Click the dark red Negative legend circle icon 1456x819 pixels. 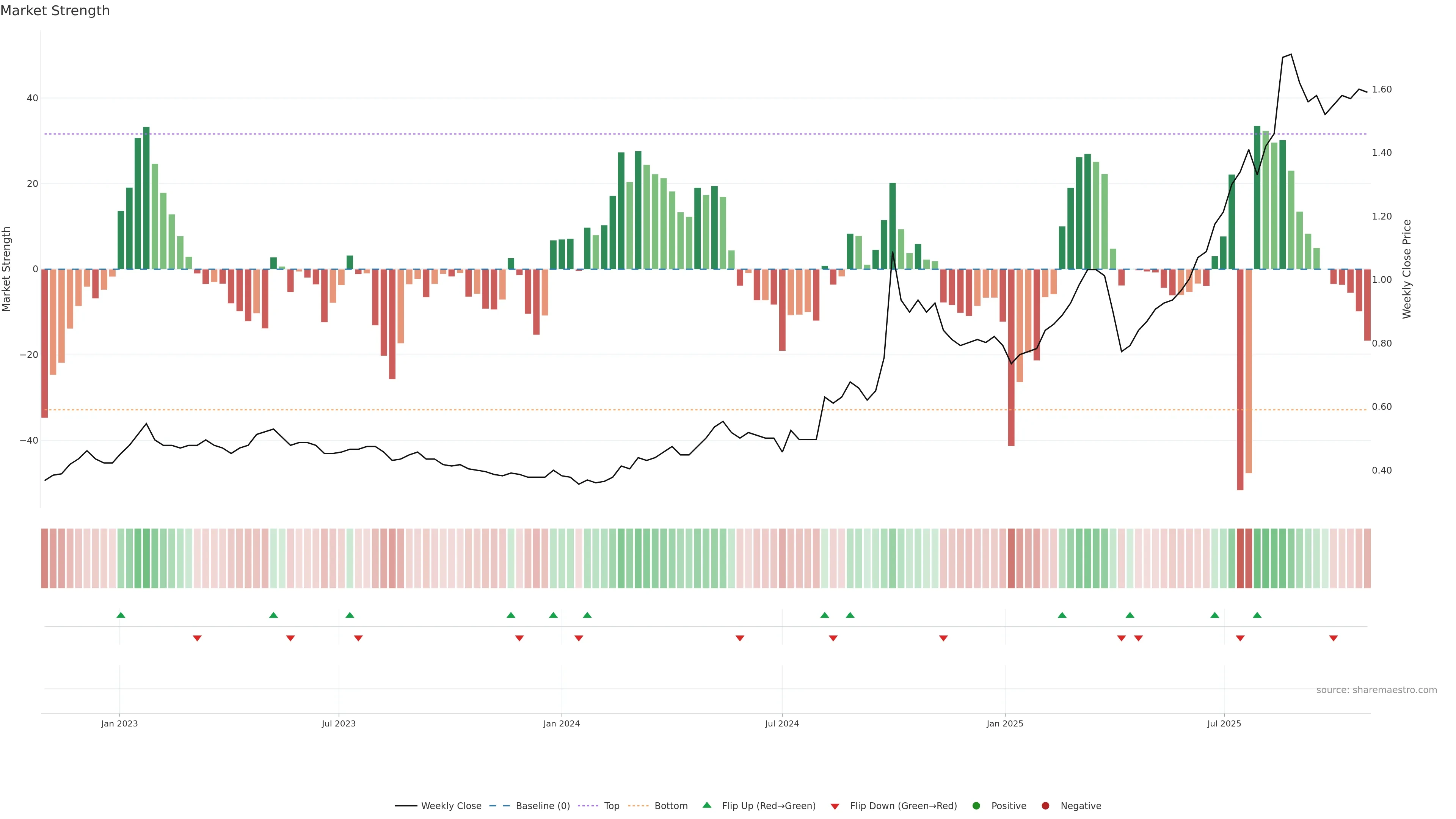coord(1045,806)
